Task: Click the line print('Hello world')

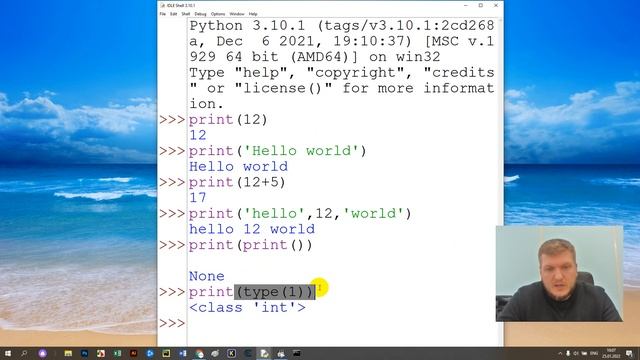Action: (x=278, y=151)
